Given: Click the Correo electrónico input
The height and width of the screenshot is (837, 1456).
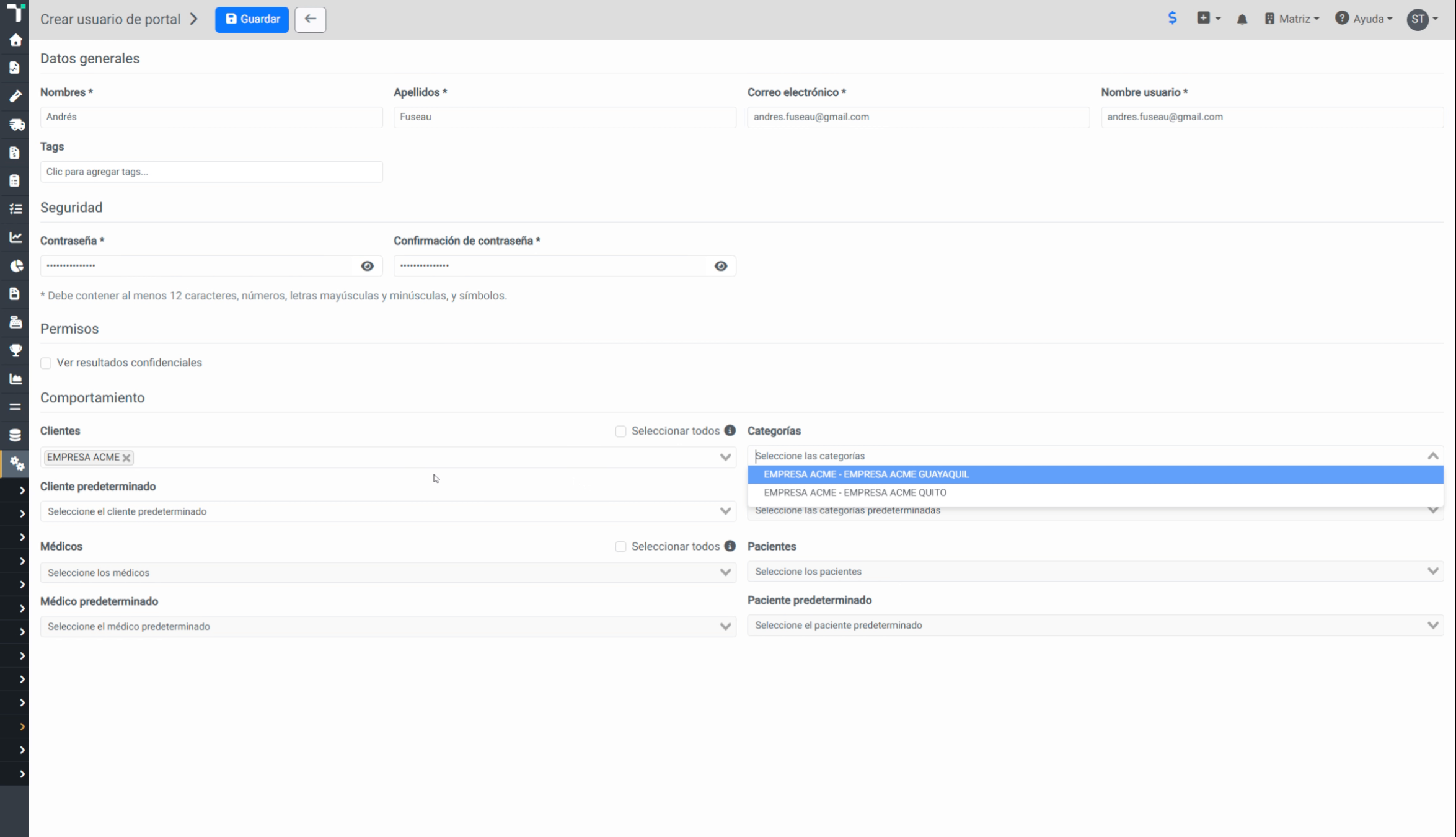Looking at the screenshot, I should point(918,117).
